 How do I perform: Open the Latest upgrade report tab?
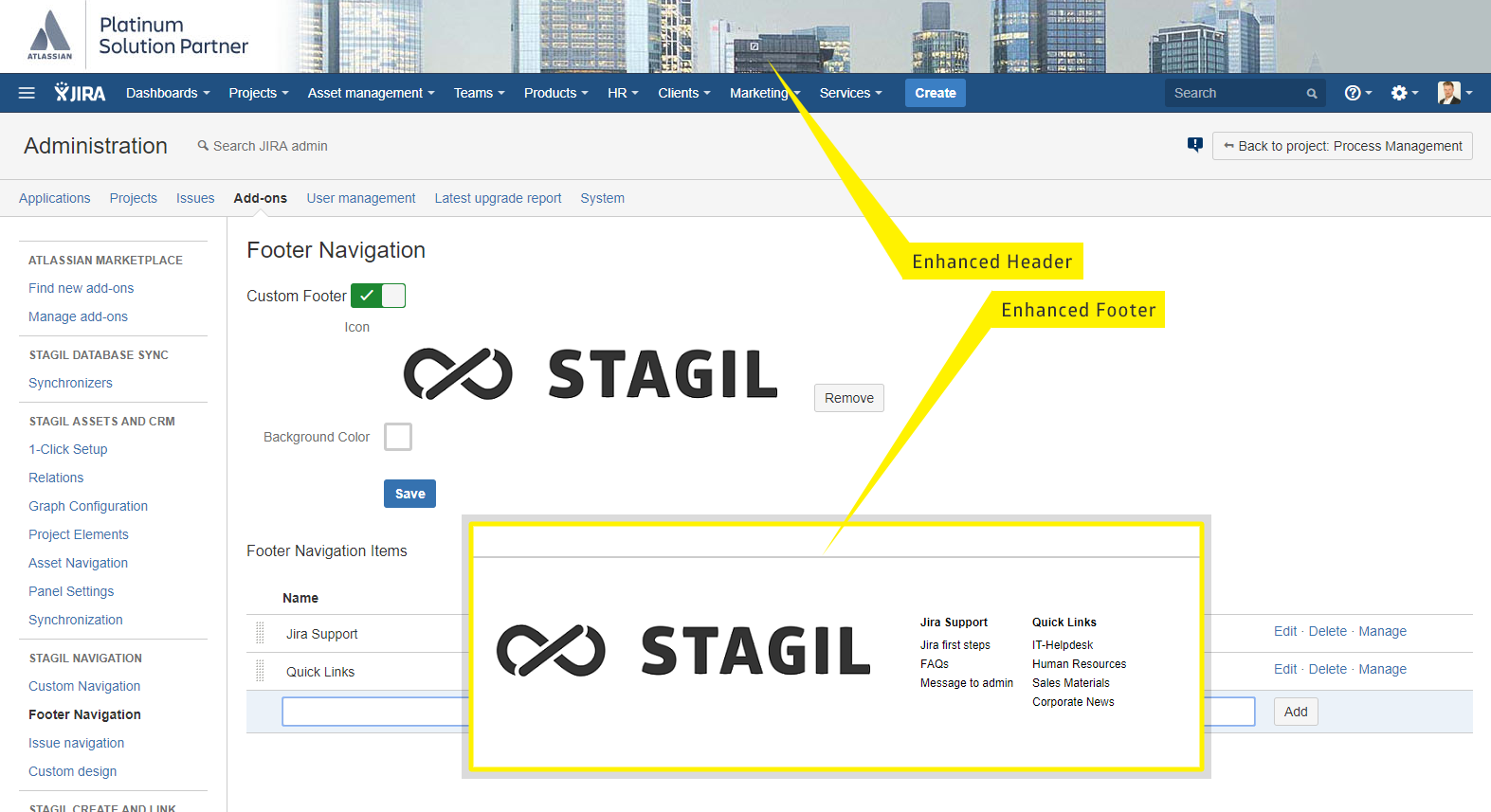499,198
